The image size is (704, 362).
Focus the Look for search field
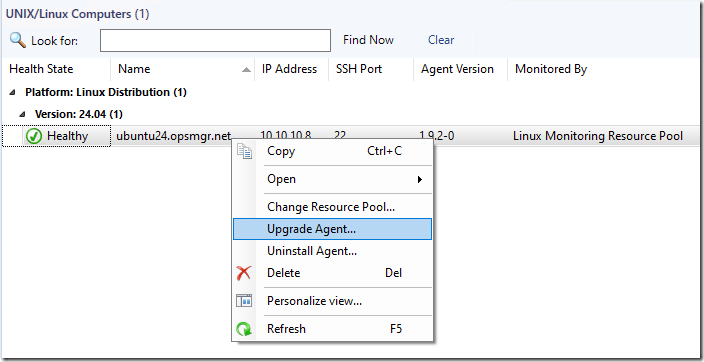click(x=216, y=40)
